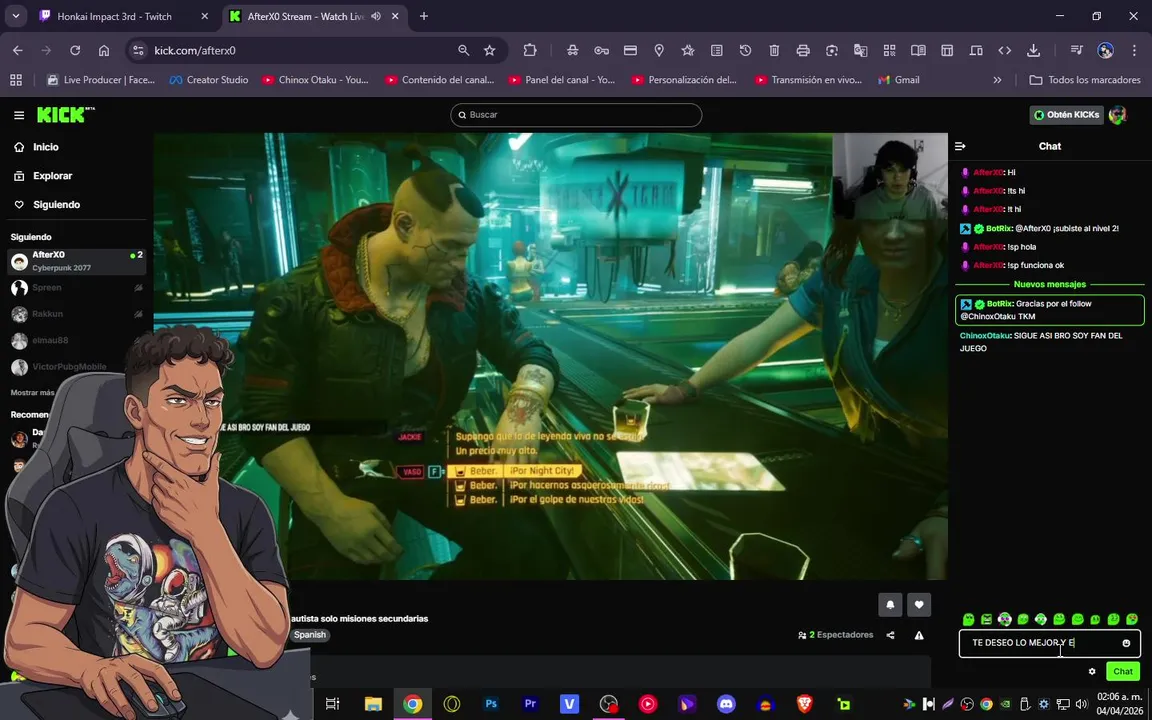Open Premiere Pro from the taskbar

coord(530,704)
